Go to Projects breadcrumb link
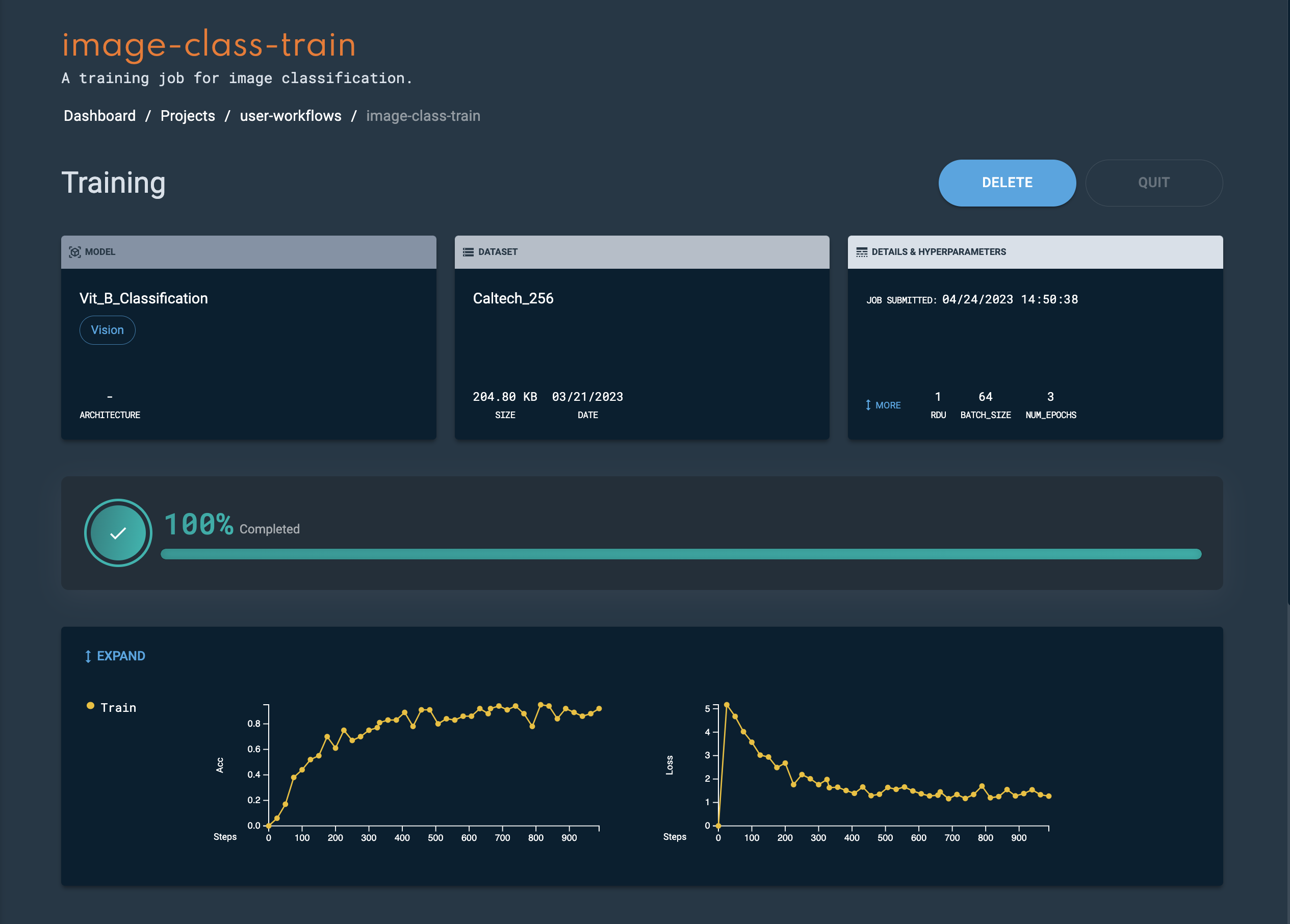The width and height of the screenshot is (1290, 924). (188, 115)
